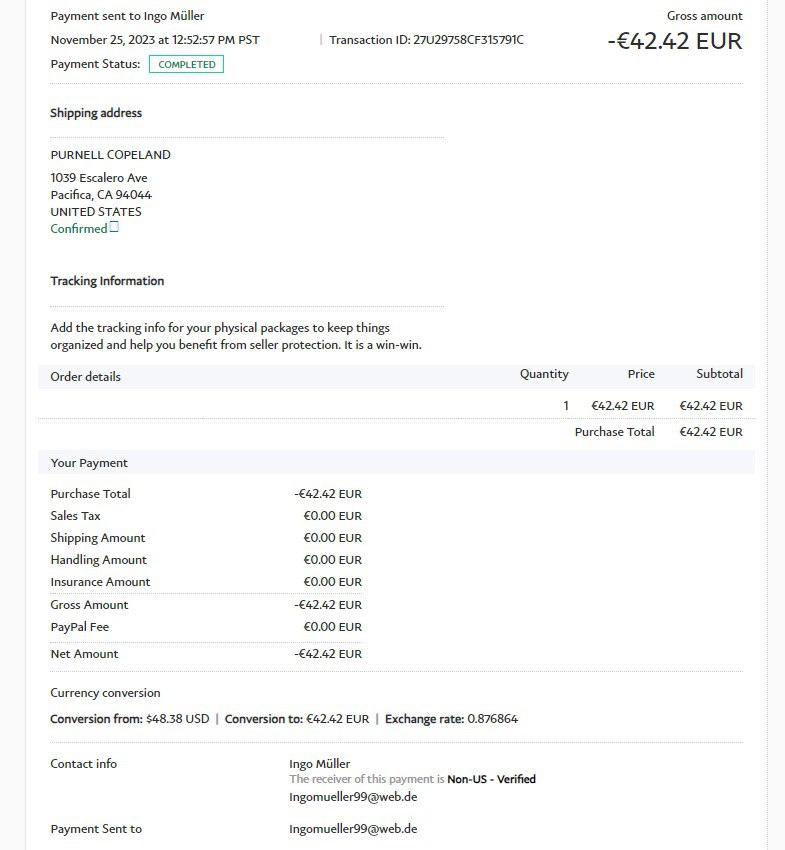The image size is (785, 850).
Task: Click the Tracking Information heading
Action: click(x=107, y=281)
